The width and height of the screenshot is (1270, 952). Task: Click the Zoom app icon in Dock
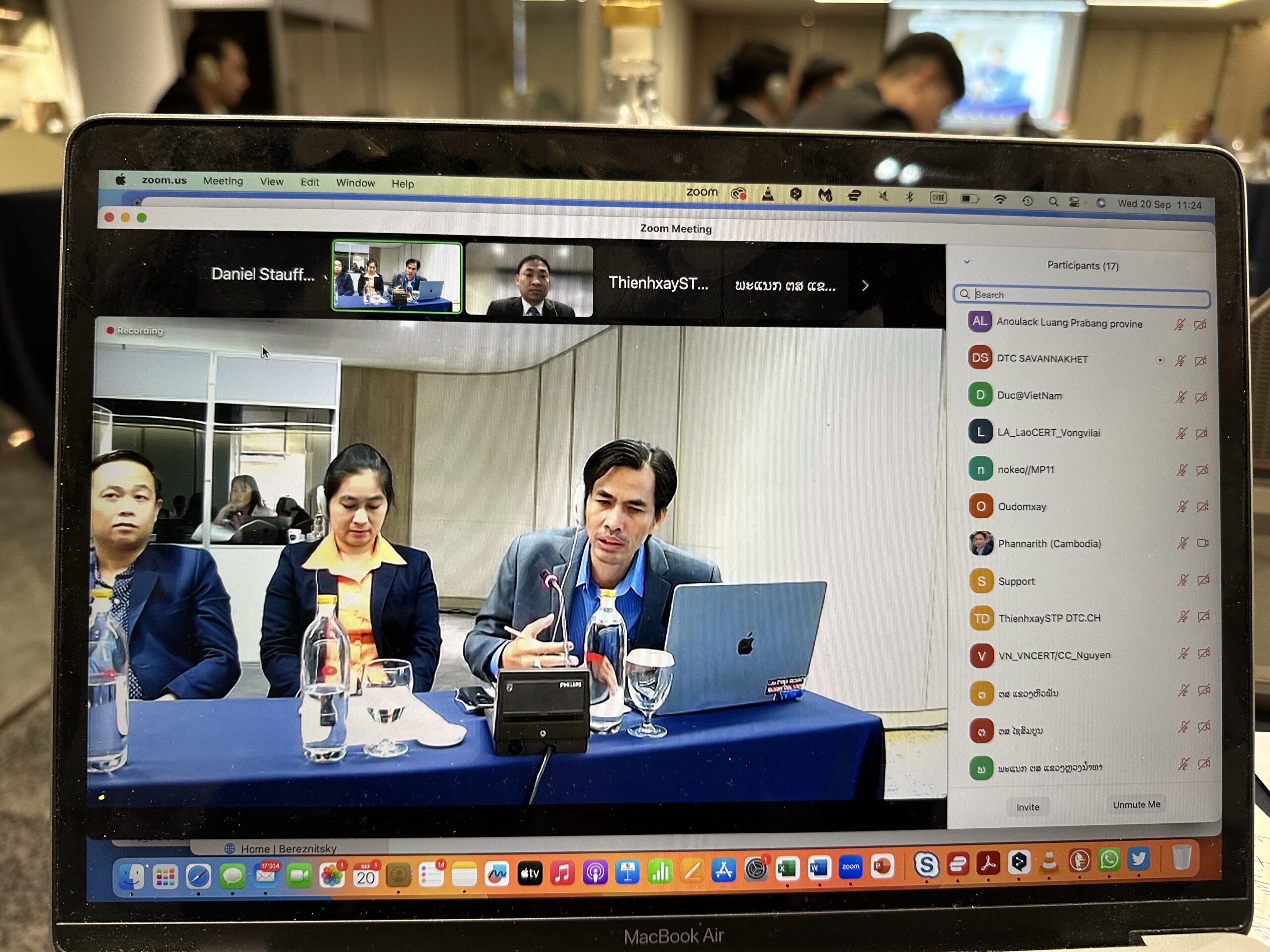(x=851, y=868)
